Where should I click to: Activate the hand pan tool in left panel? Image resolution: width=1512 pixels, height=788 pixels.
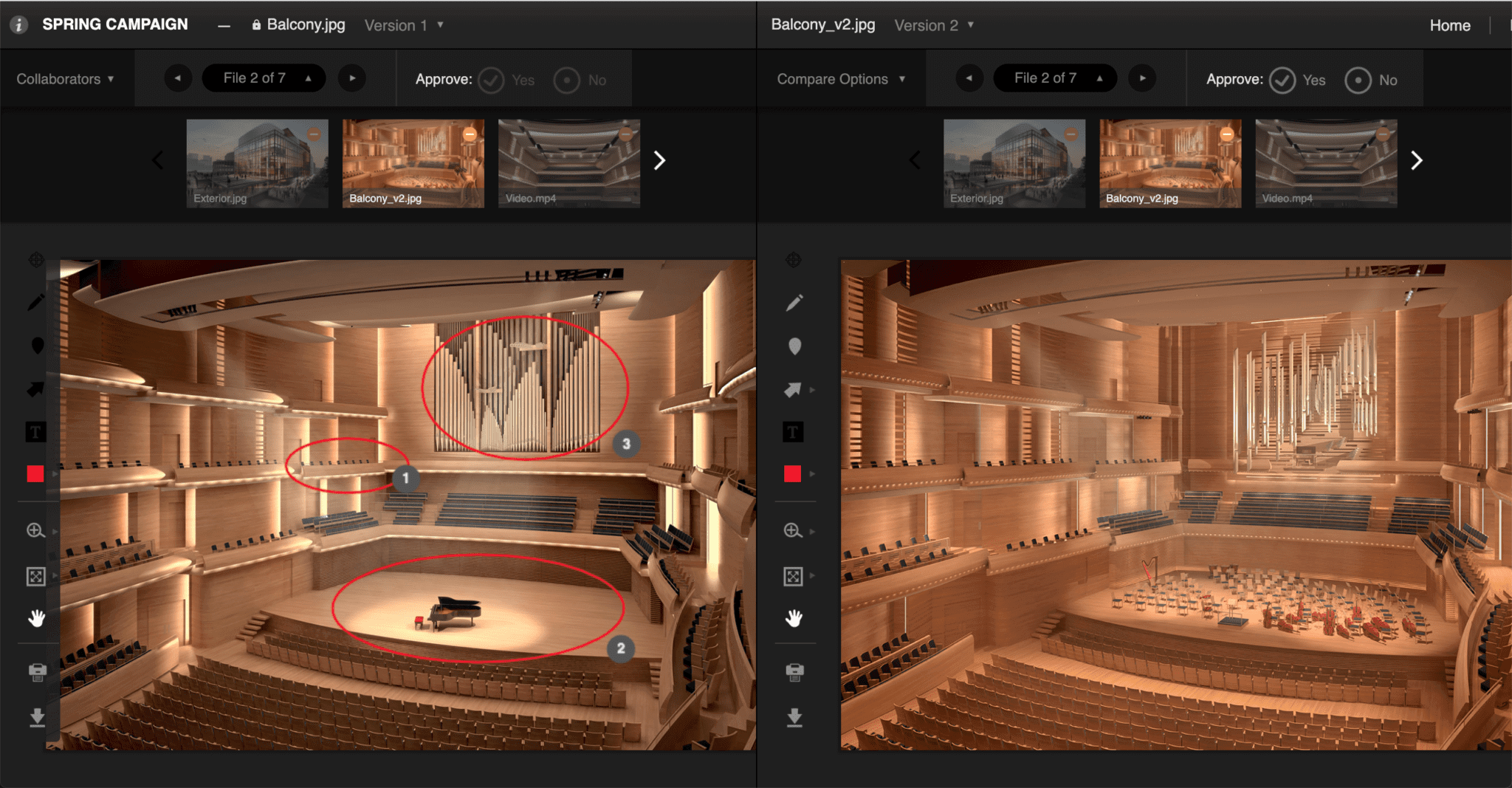coord(36,618)
